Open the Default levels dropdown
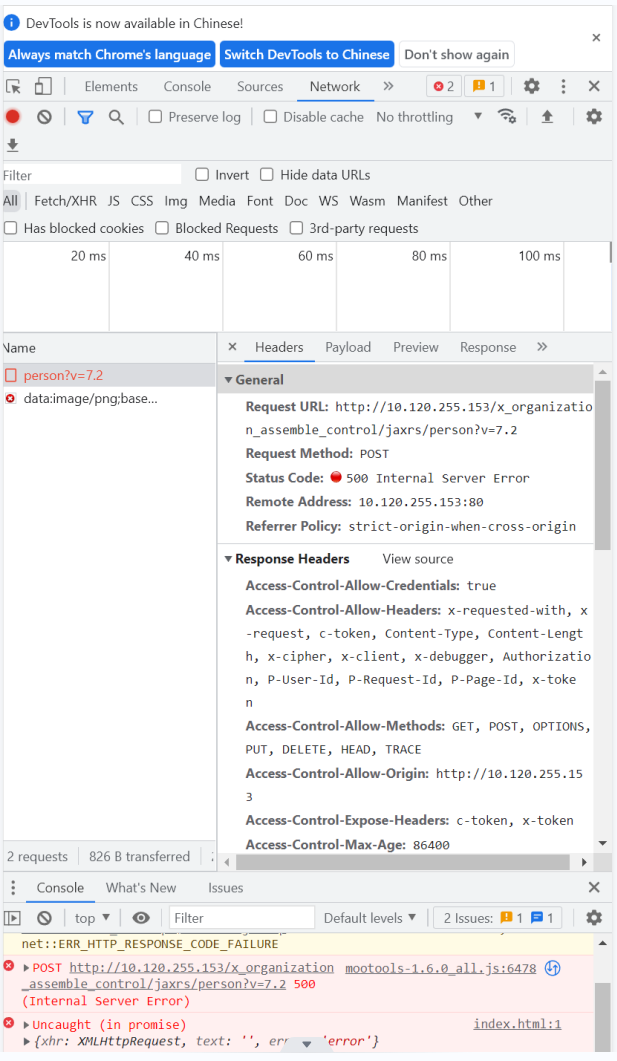 [369, 918]
